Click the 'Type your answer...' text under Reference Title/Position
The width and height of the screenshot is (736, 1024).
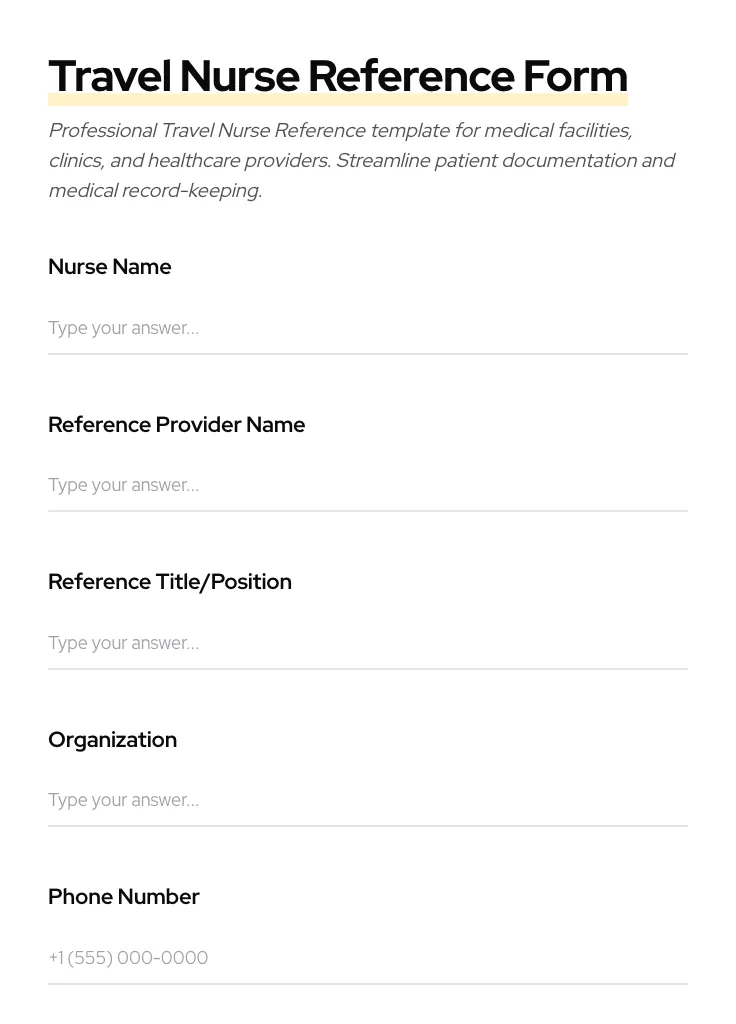[123, 643]
